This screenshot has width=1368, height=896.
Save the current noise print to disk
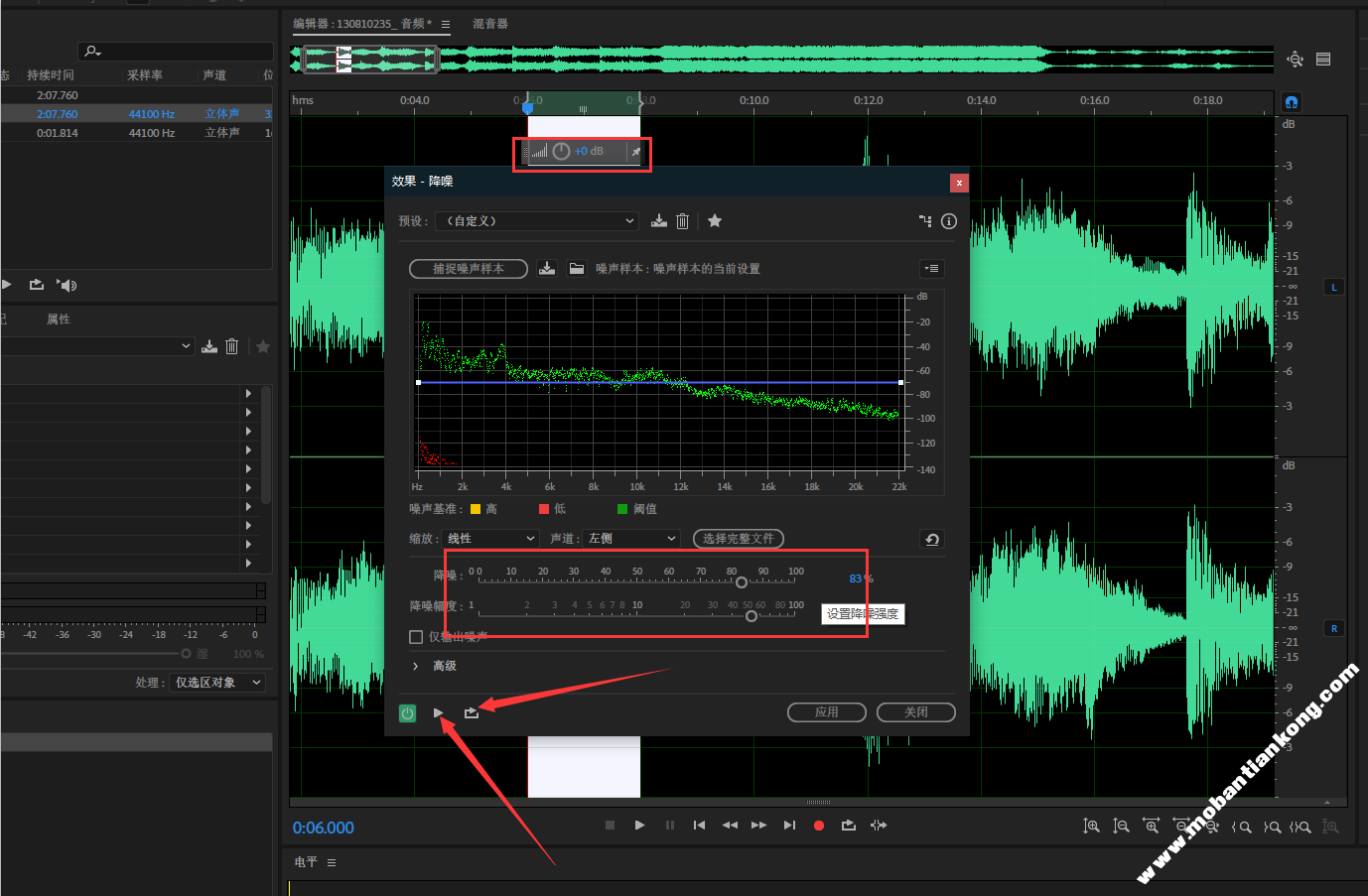point(547,269)
